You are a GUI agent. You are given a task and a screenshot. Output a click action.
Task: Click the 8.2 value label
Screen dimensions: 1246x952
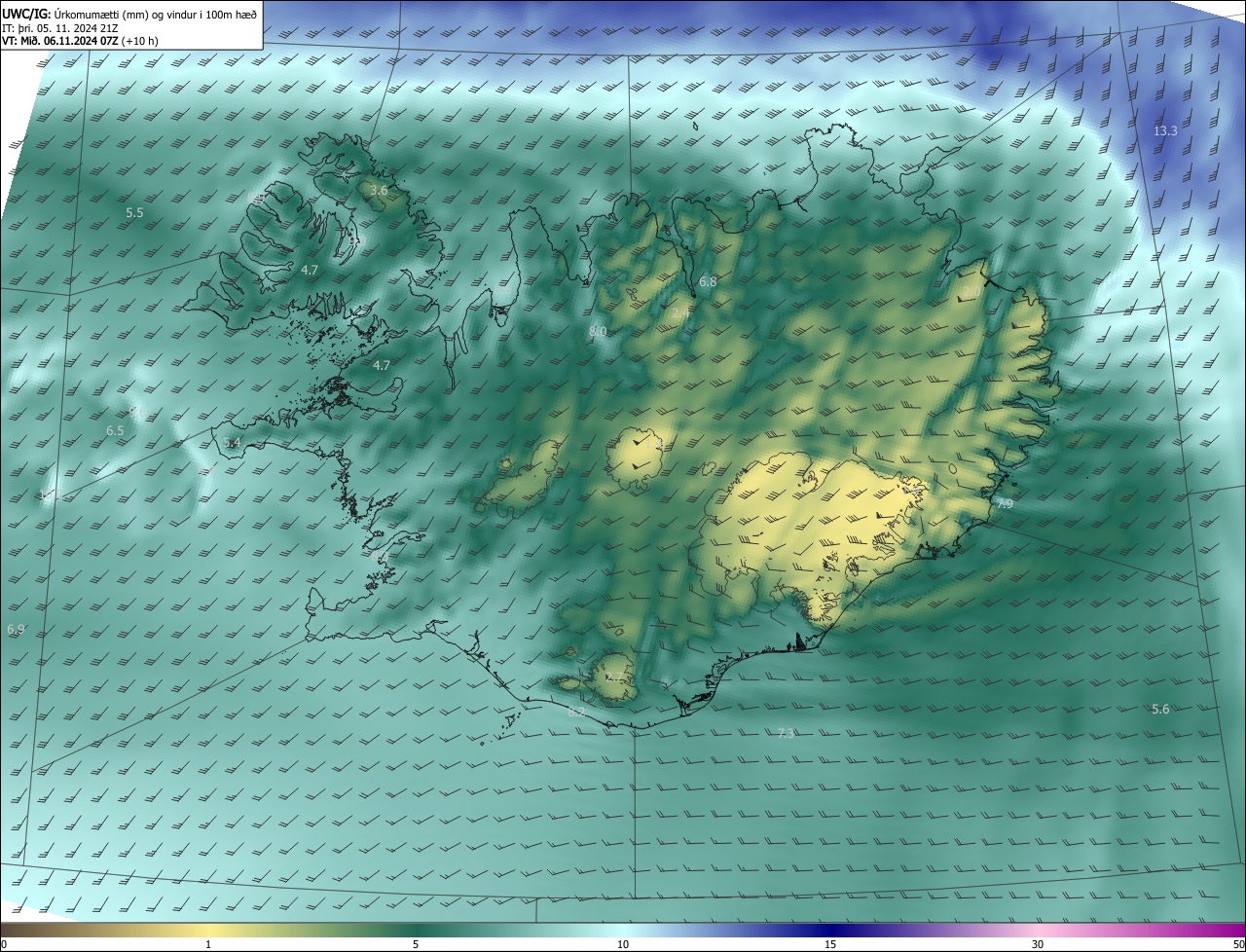tap(576, 713)
